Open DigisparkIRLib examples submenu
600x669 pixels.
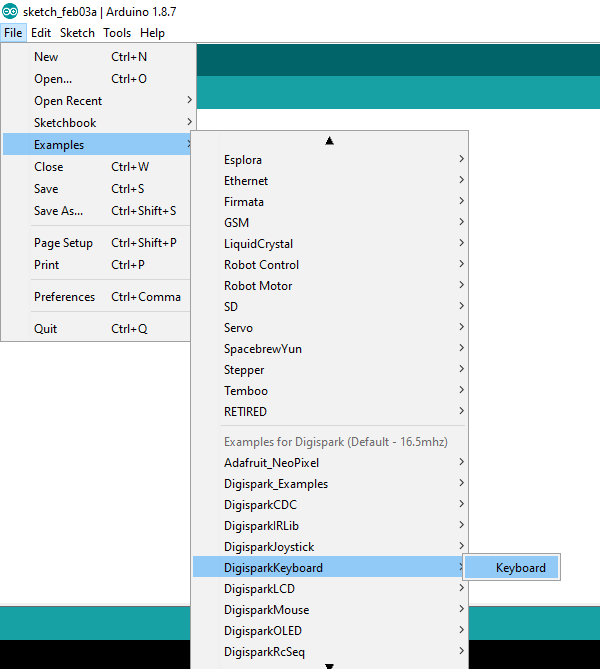(329, 526)
